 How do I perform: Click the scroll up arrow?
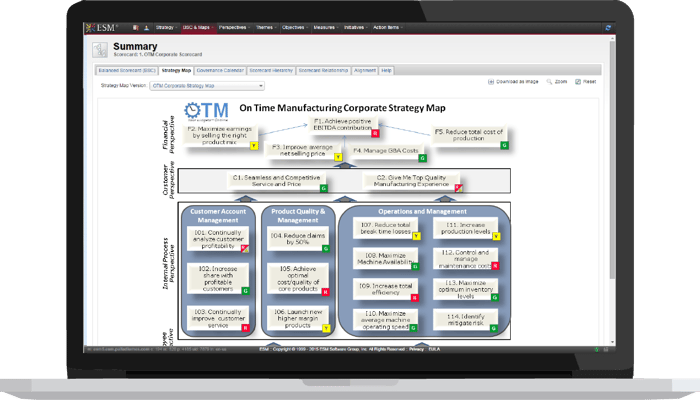[x=612, y=39]
